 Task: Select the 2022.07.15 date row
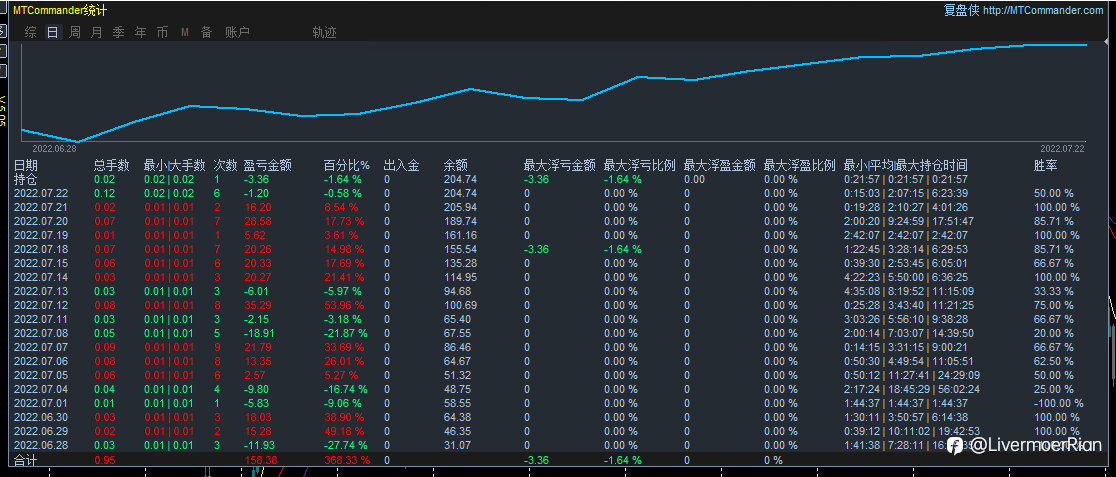(x=41, y=263)
